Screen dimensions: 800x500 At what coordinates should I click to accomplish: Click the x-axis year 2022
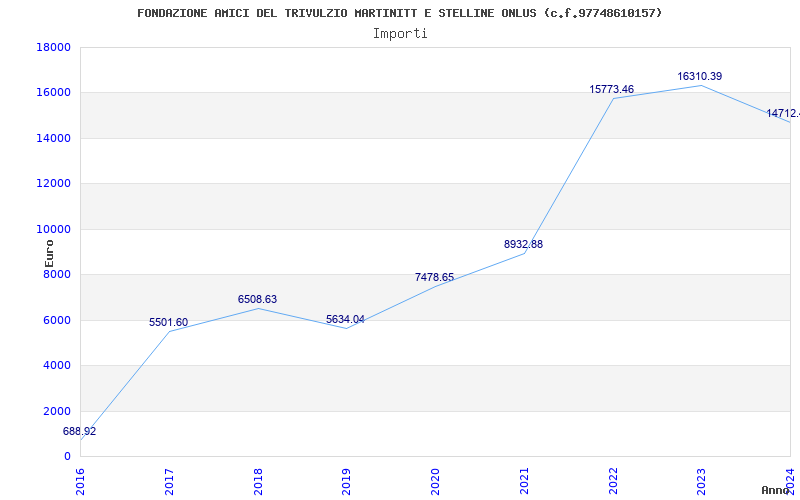[x=613, y=482]
